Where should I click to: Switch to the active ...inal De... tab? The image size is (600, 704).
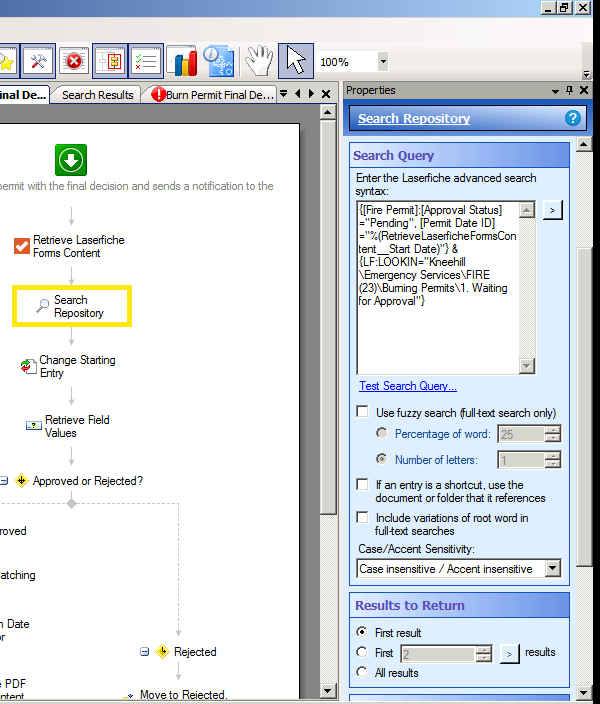pyautogui.click(x=23, y=95)
